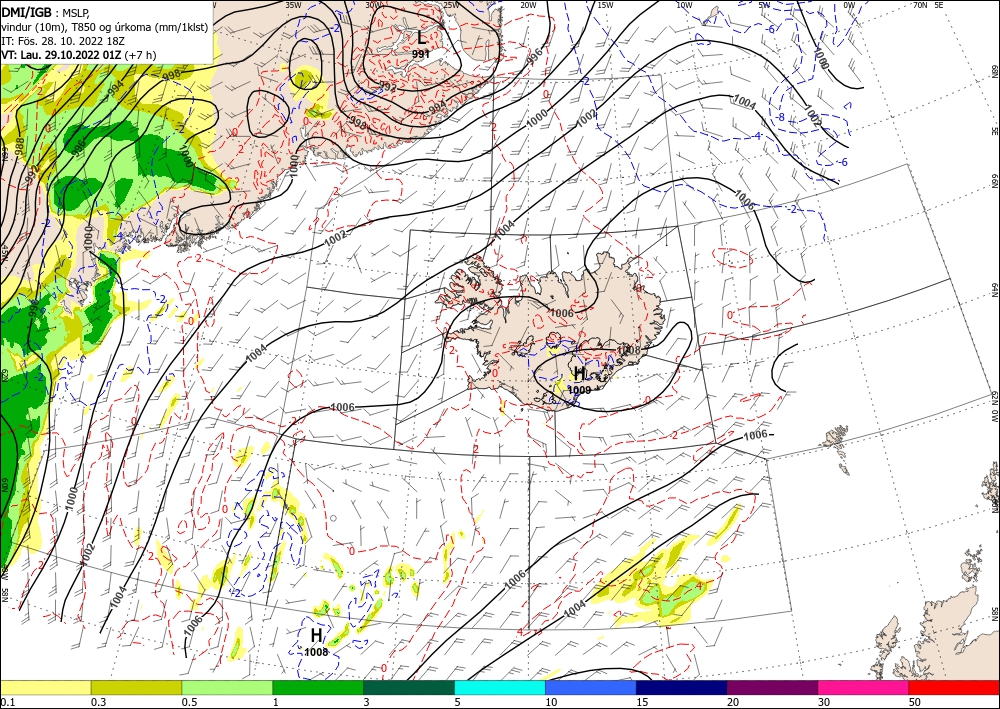This screenshot has width=1000, height=709.
Task: Click the '64N' latitude label on right edge
Action: 995,289
